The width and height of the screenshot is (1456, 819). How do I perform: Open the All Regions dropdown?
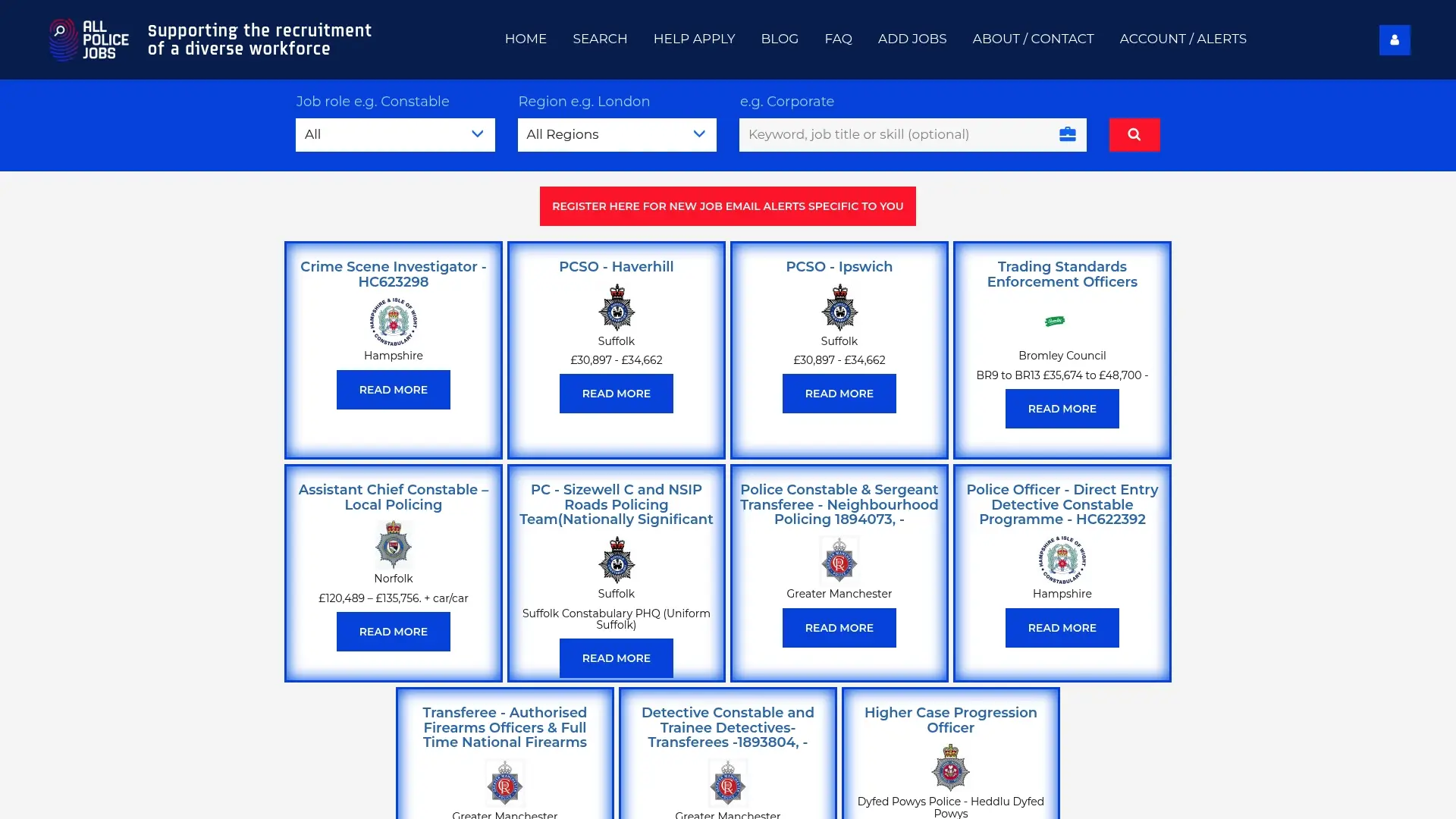(x=617, y=134)
